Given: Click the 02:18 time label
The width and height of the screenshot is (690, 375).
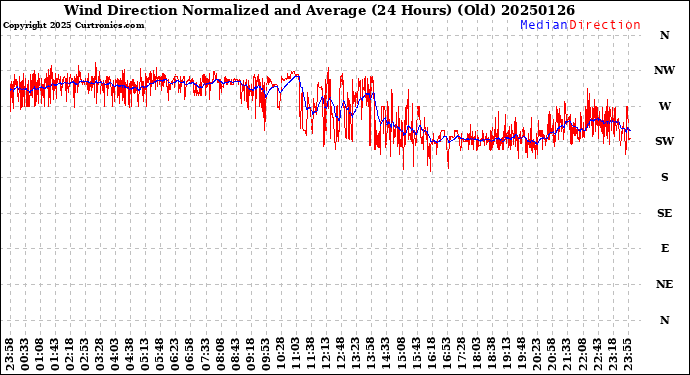Looking at the screenshot, I should [70, 355].
